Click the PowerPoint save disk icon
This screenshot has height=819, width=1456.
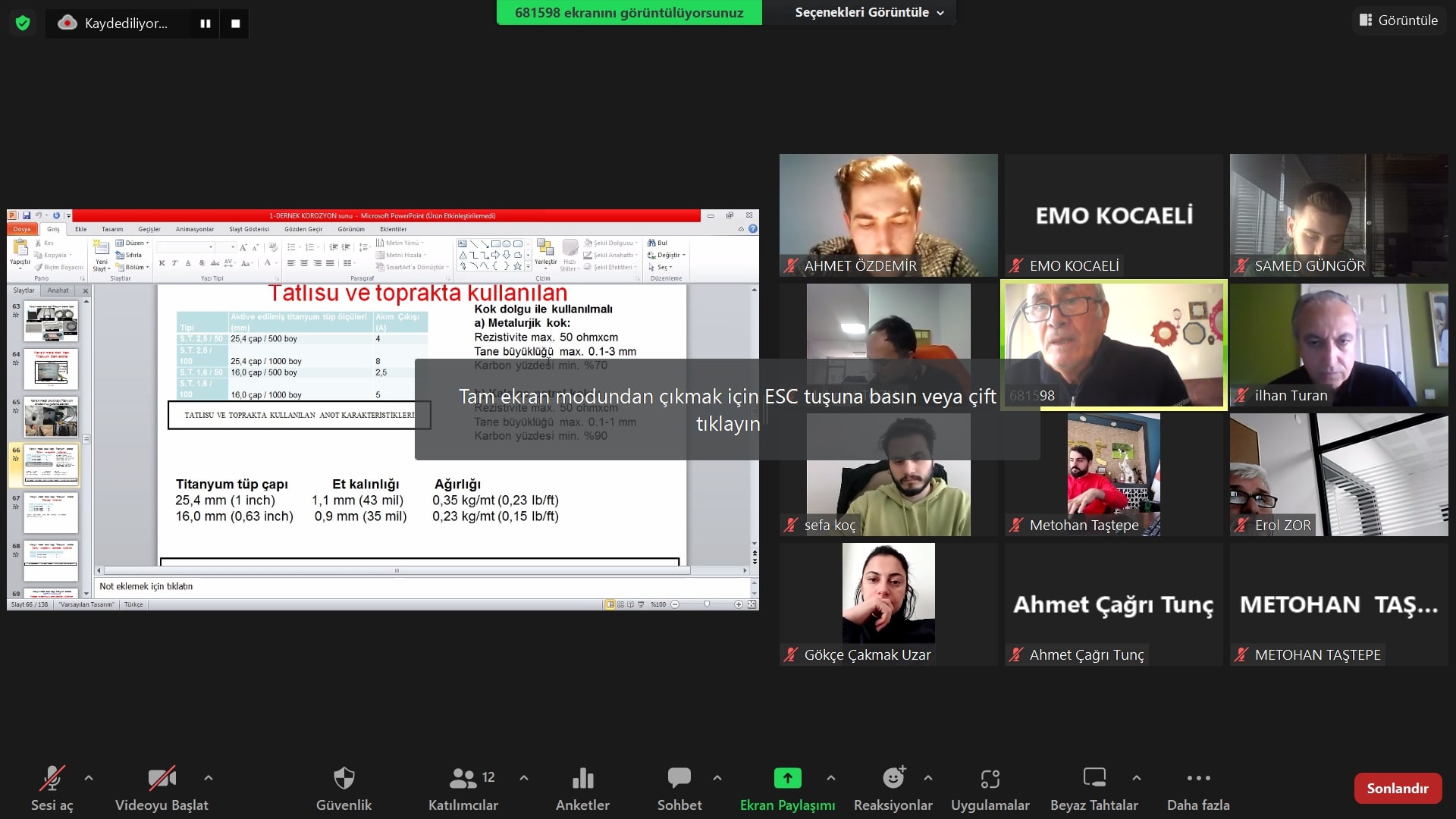point(27,215)
